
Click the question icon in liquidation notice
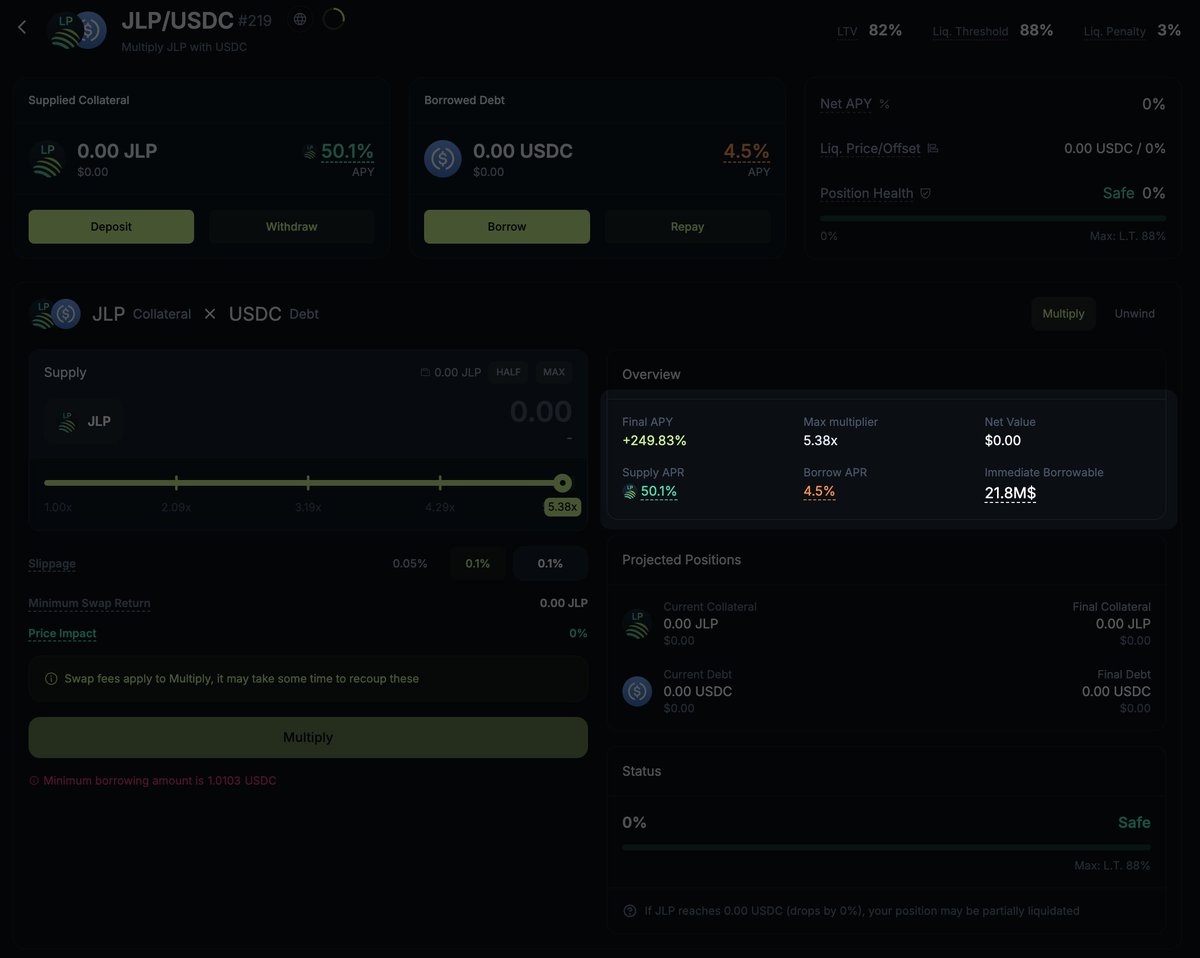630,911
